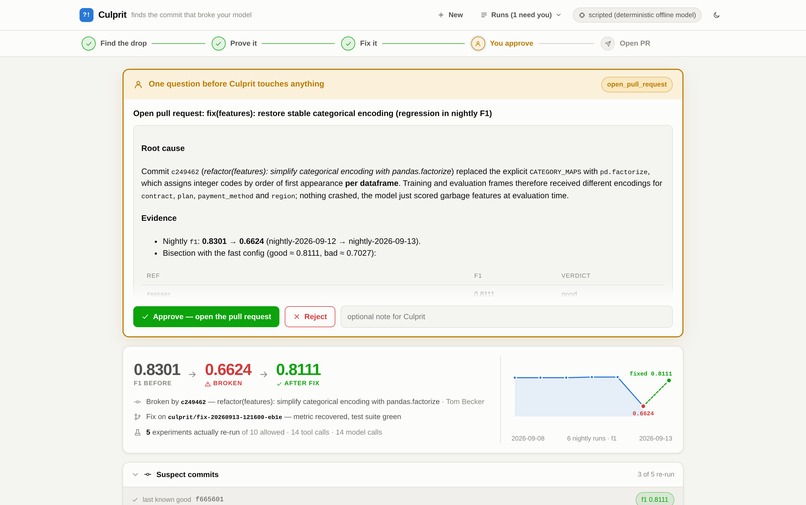The height and width of the screenshot is (505, 806).
Task: Select the Find the drop step
Action: [114, 43]
